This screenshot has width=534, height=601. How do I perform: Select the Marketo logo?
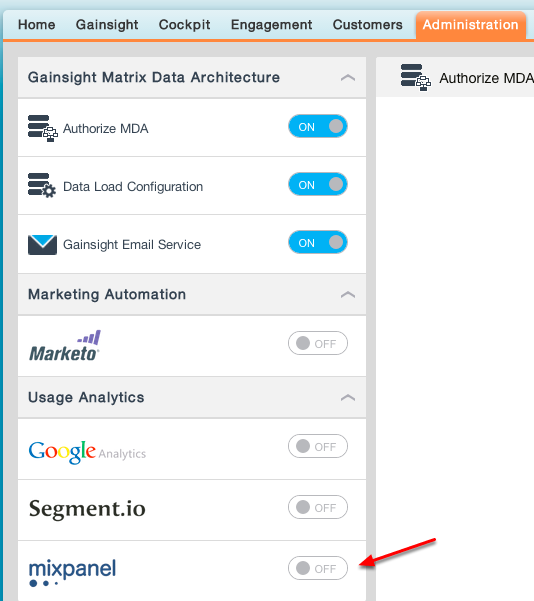[65, 346]
